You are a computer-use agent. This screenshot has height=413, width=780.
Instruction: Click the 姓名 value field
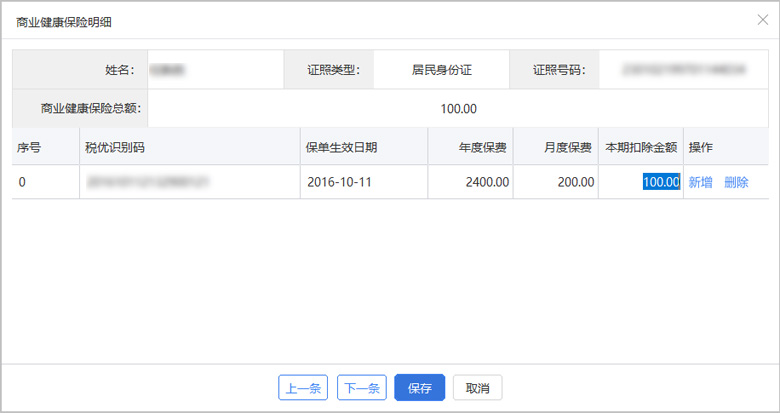215,70
